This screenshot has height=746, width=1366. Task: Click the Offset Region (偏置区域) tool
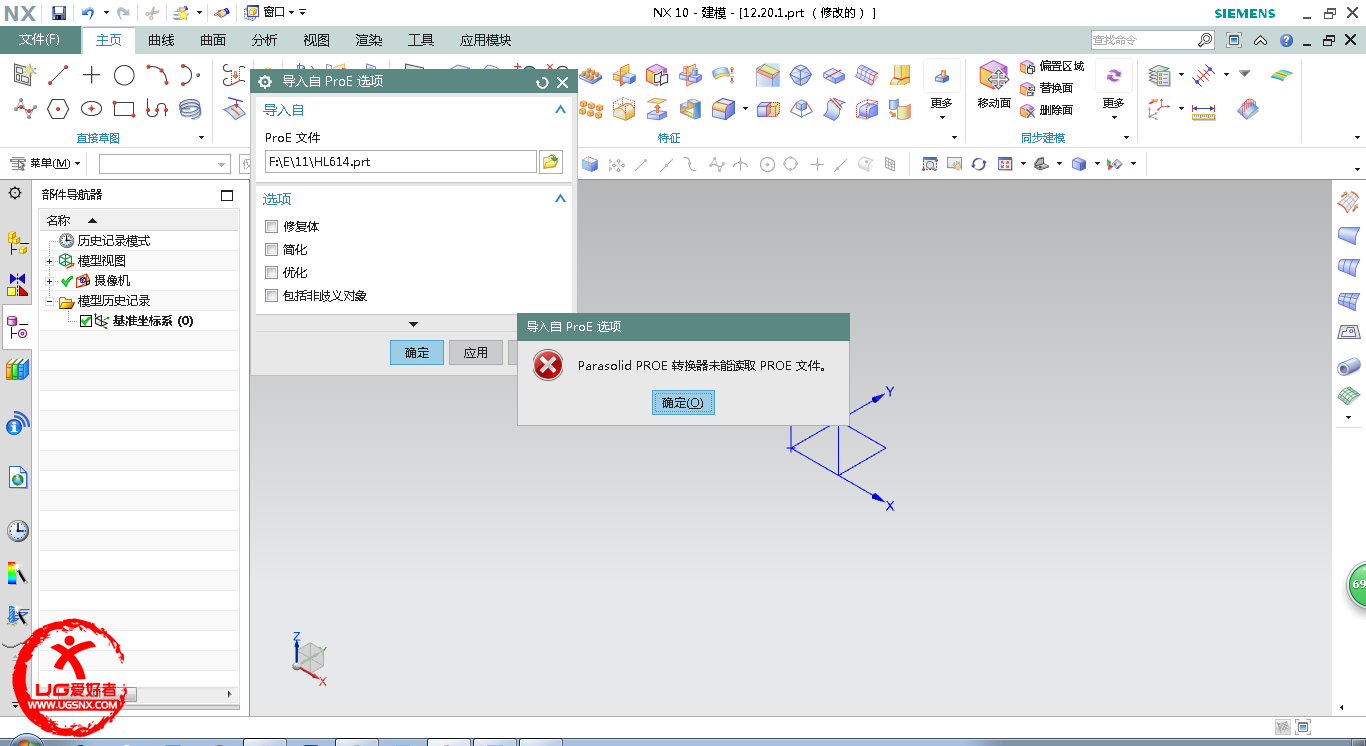tap(1052, 66)
